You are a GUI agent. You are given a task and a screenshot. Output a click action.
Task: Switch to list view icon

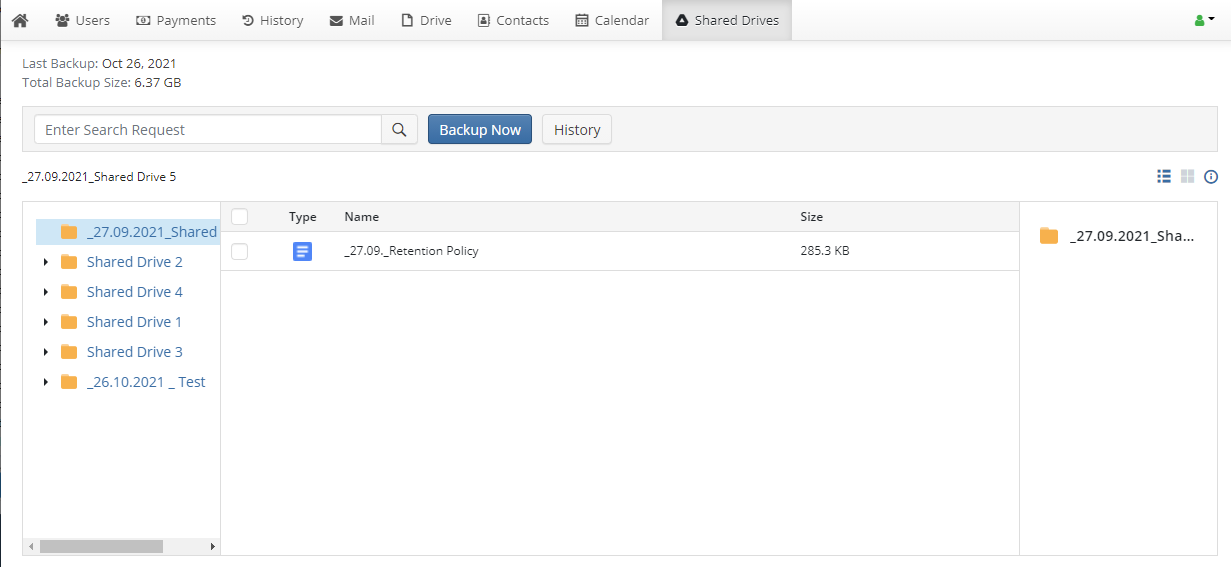(1164, 177)
